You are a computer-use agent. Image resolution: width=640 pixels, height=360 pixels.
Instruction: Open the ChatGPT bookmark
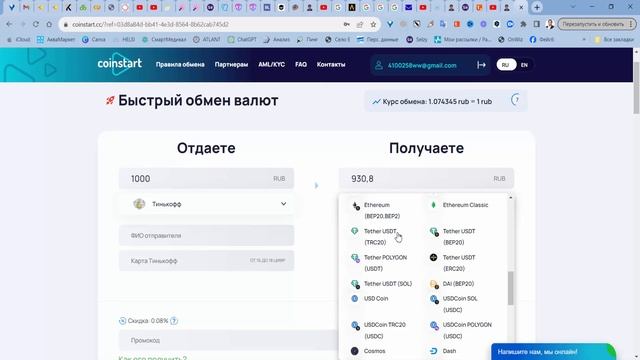tap(242, 40)
